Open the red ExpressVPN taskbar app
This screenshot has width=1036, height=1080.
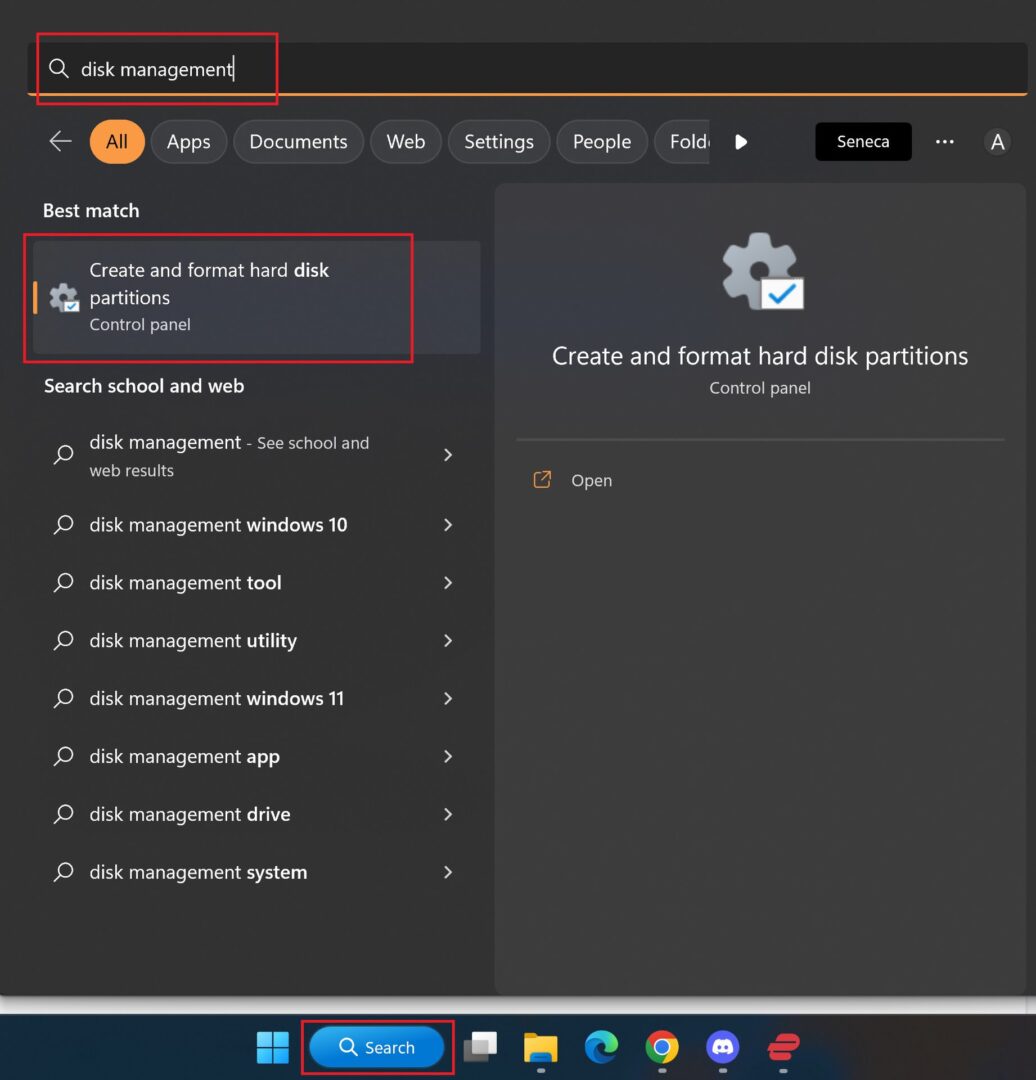(783, 1047)
